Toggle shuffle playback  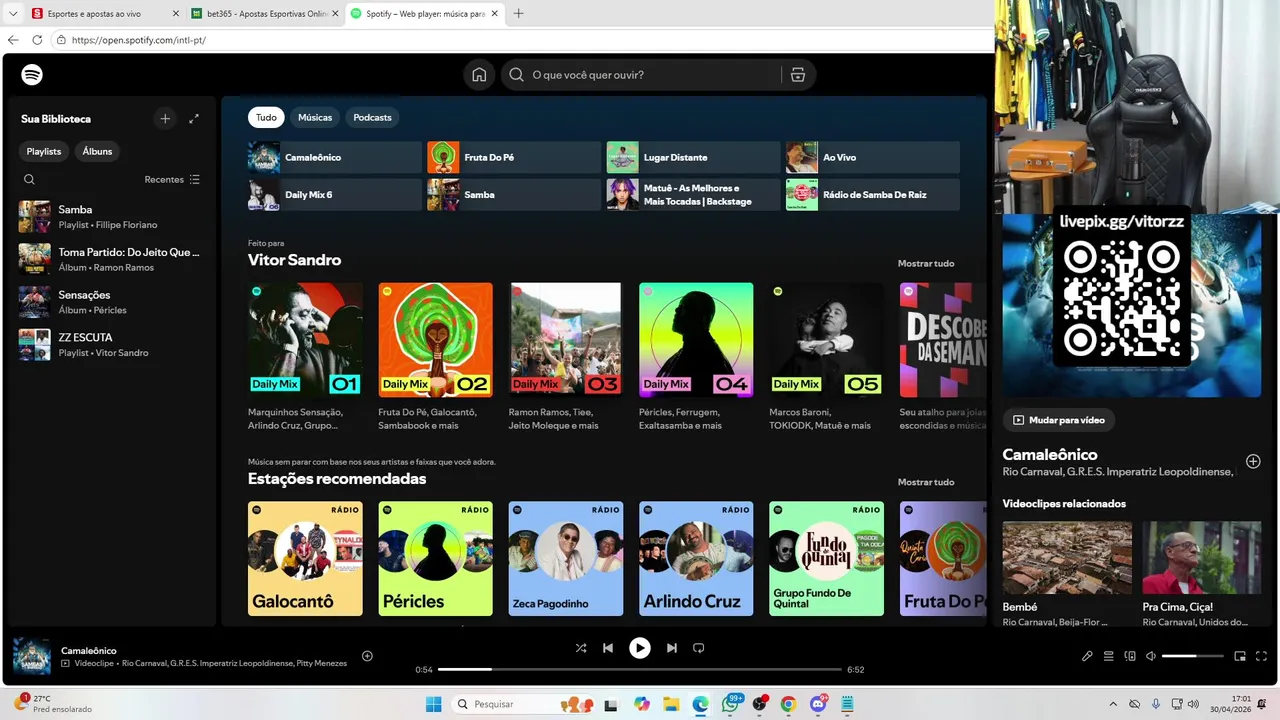581,648
